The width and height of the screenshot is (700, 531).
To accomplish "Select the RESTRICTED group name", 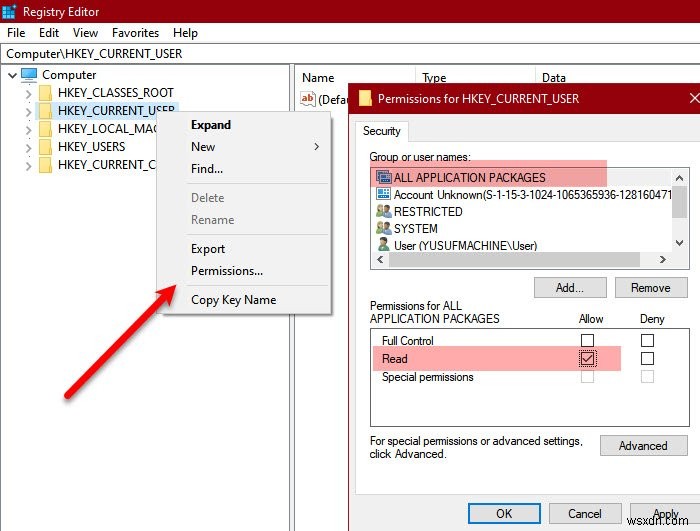I will [428, 212].
